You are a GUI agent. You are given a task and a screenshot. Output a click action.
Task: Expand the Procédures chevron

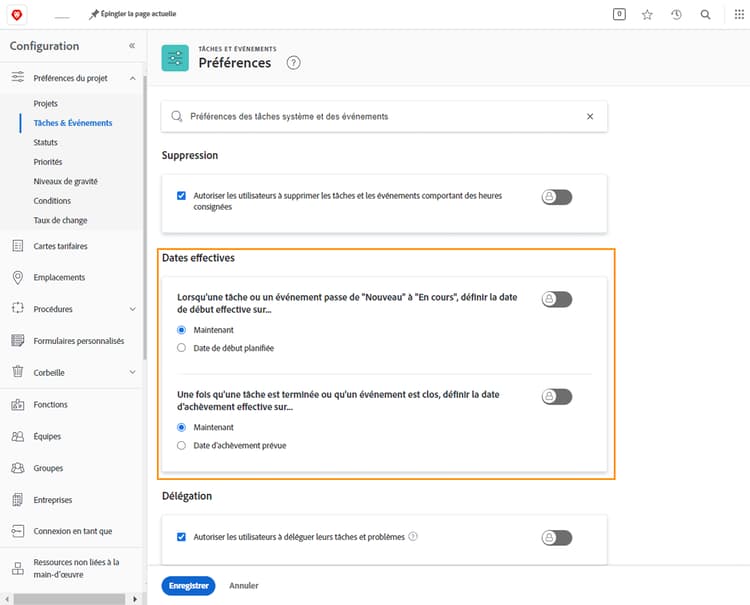[132, 309]
